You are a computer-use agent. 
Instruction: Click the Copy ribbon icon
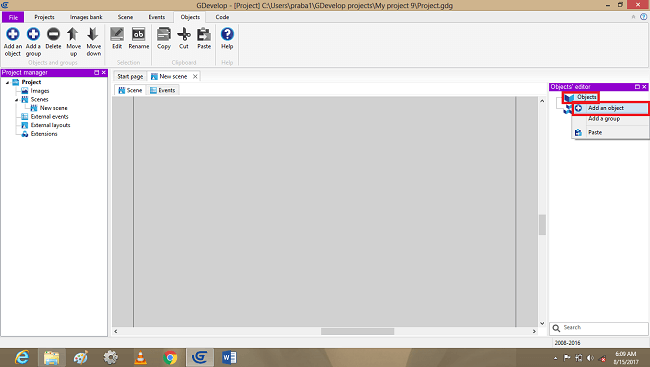click(164, 34)
